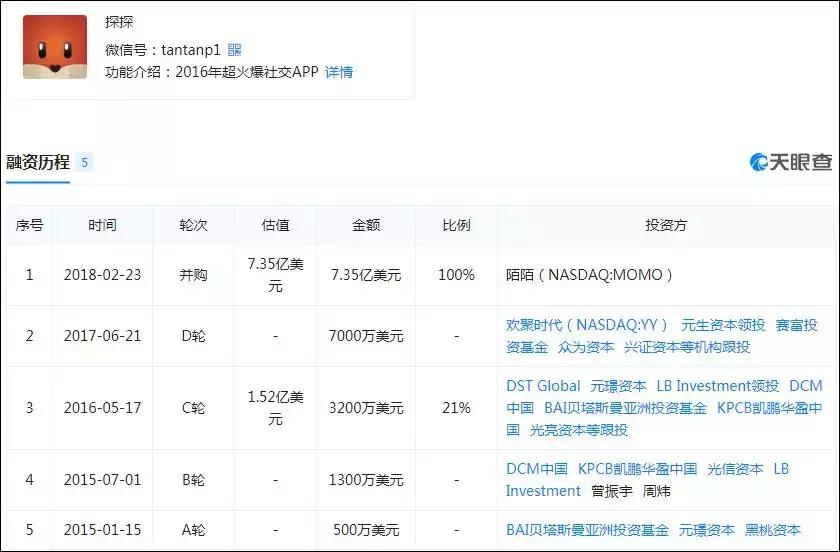840x552 pixels.
Task: Open investor link KPCB凯鹏华盈中国 in C轮 row
Action: coord(664,419)
